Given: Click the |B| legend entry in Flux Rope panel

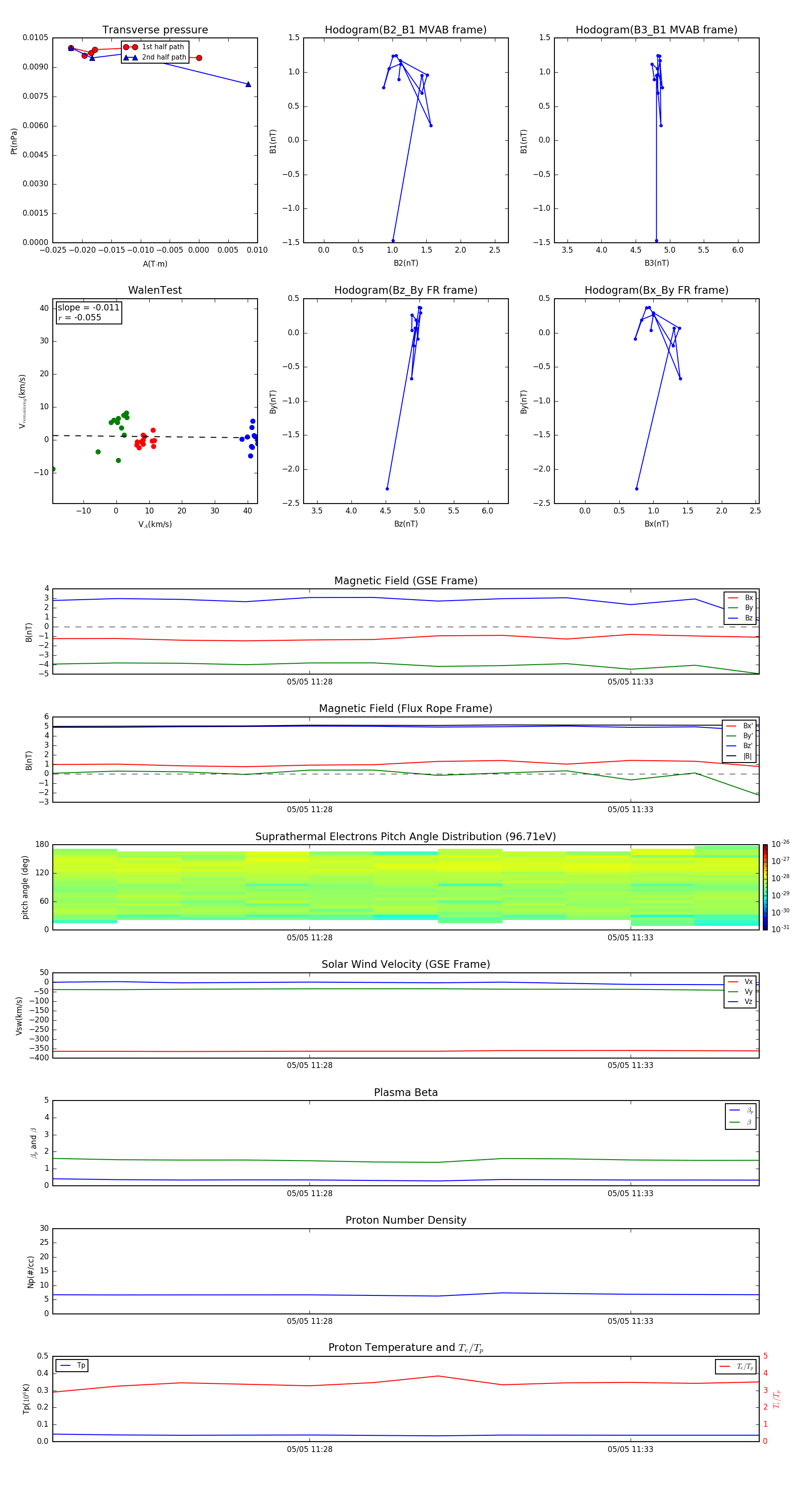Looking at the screenshot, I should [x=740, y=756].
